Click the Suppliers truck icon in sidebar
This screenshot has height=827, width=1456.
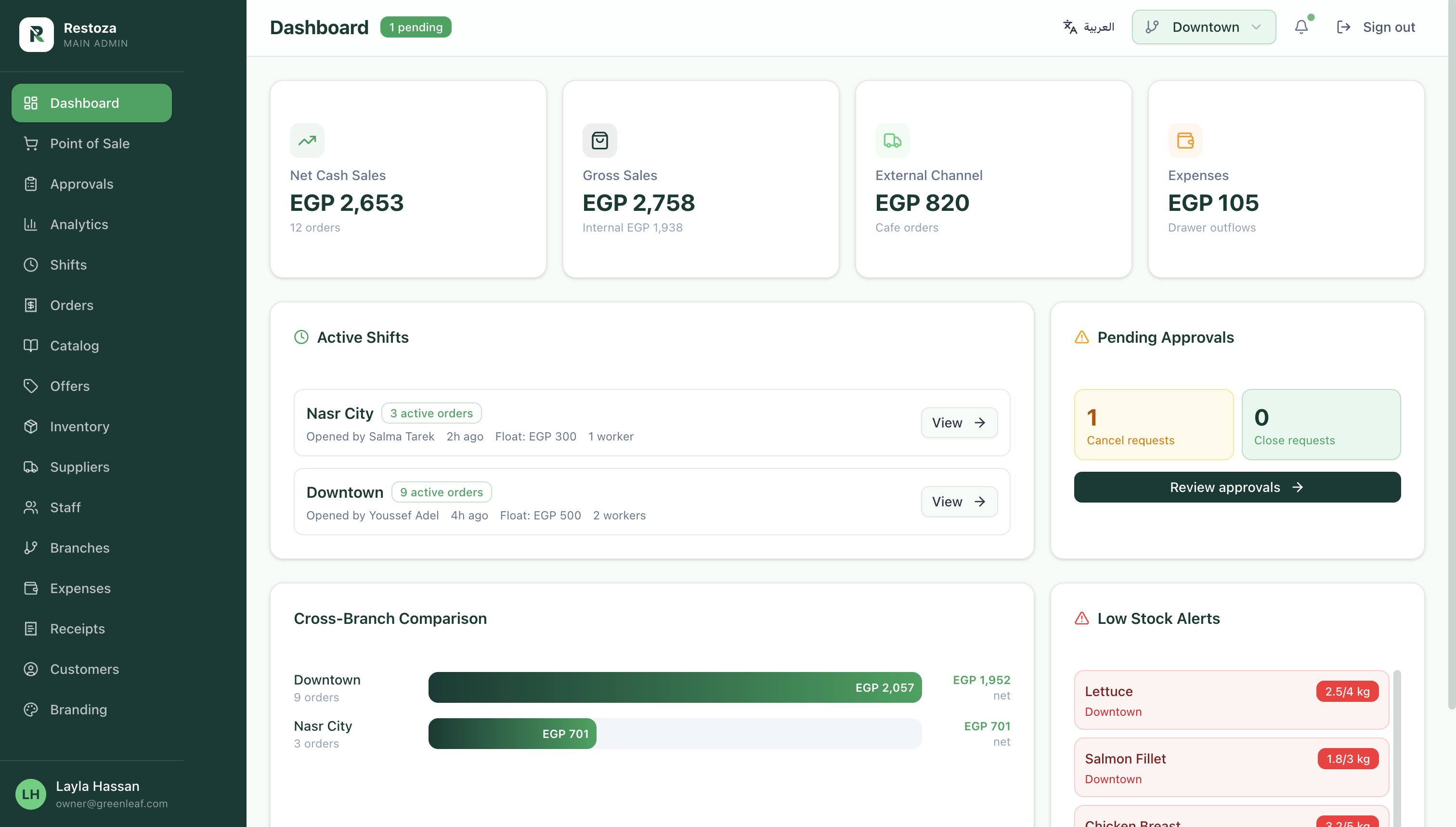(x=31, y=467)
